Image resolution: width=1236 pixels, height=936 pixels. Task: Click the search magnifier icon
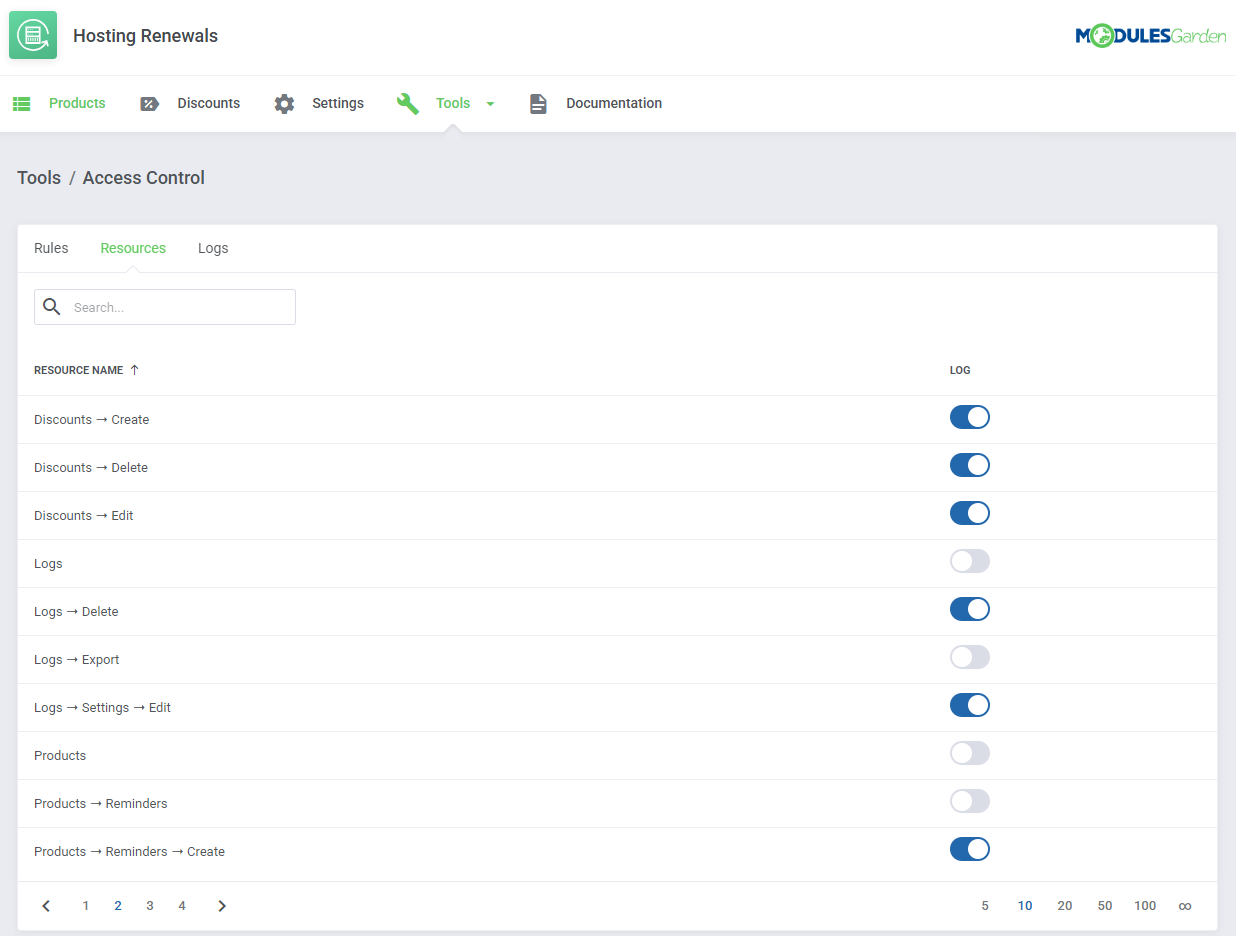tap(52, 306)
